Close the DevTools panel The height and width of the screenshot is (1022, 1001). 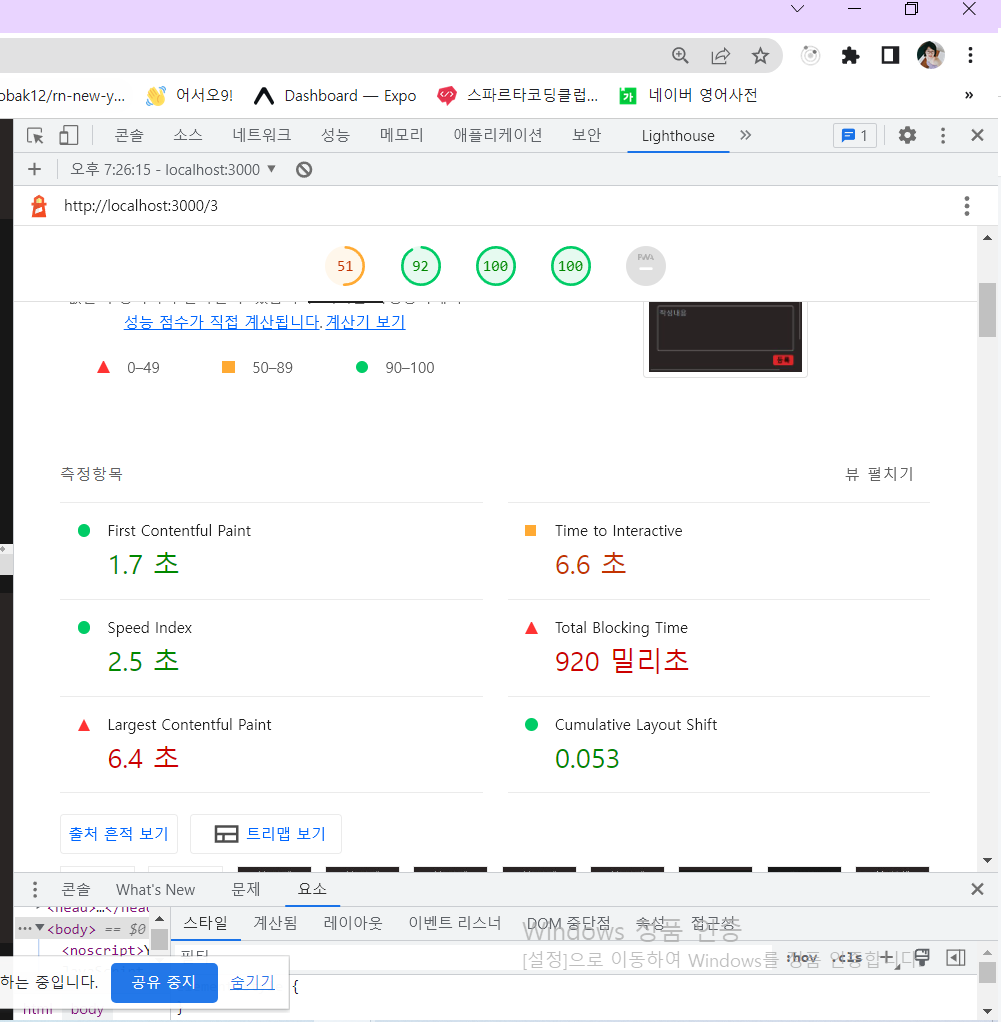977,136
